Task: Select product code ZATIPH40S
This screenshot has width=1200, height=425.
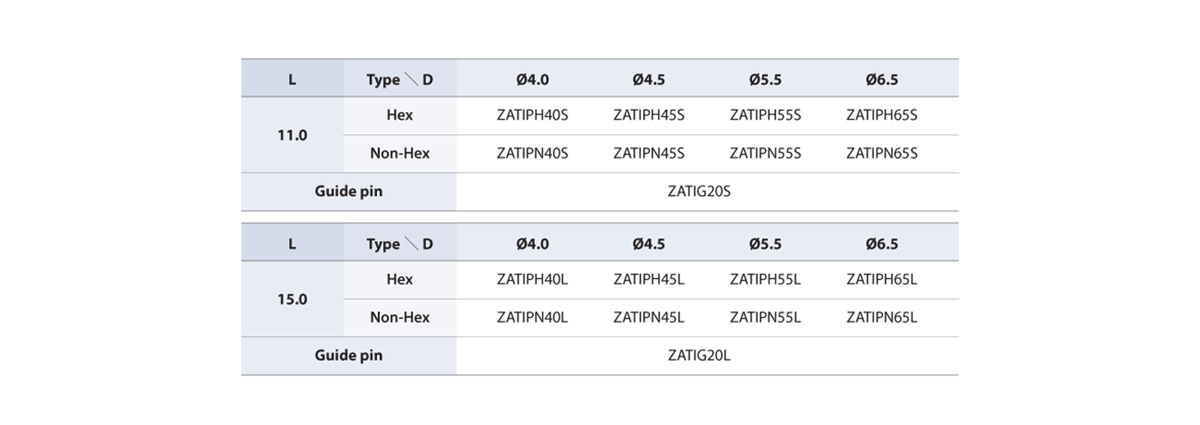Action: [x=532, y=115]
